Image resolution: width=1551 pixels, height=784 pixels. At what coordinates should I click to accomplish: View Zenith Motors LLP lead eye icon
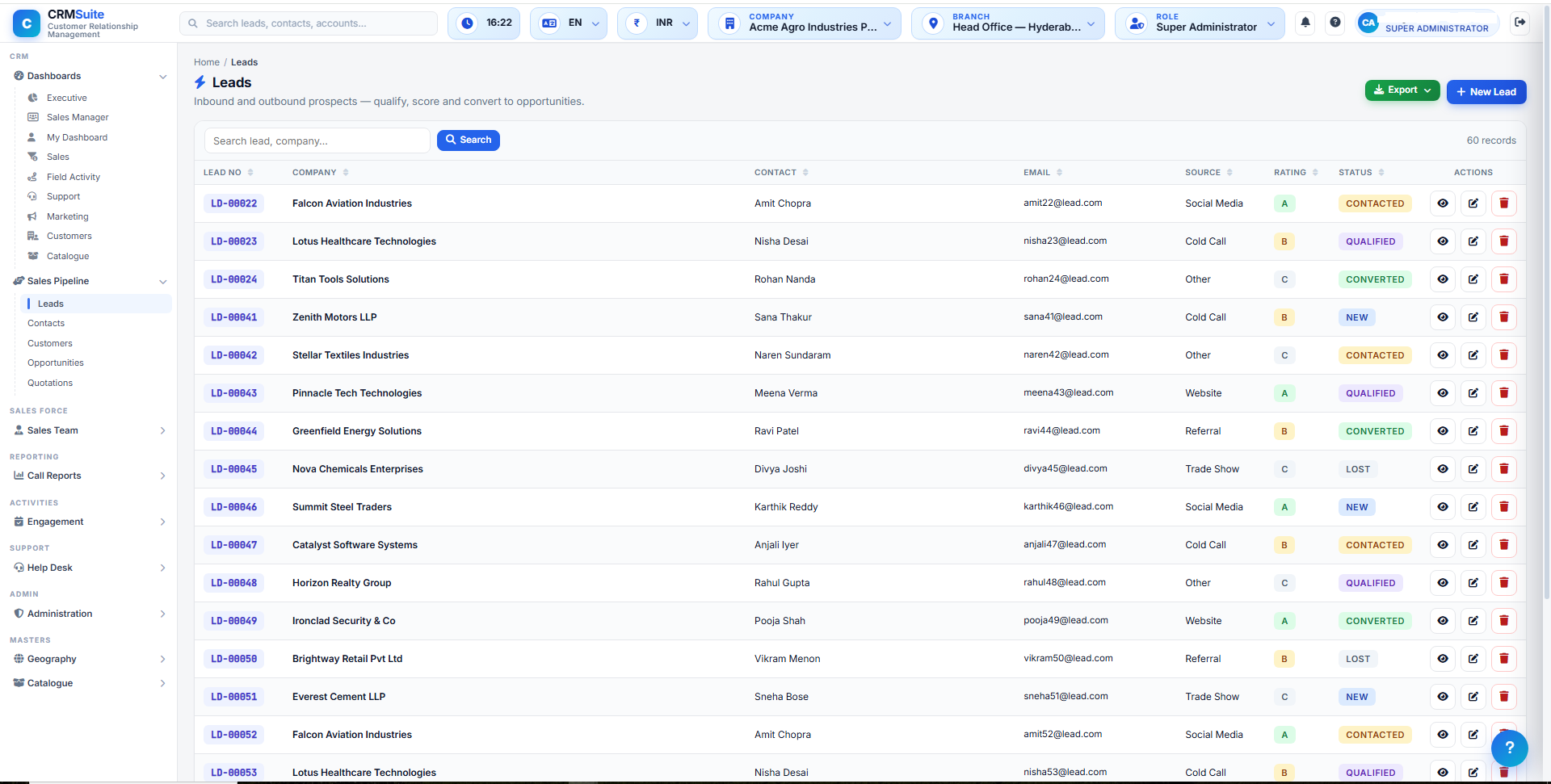[1443, 317]
